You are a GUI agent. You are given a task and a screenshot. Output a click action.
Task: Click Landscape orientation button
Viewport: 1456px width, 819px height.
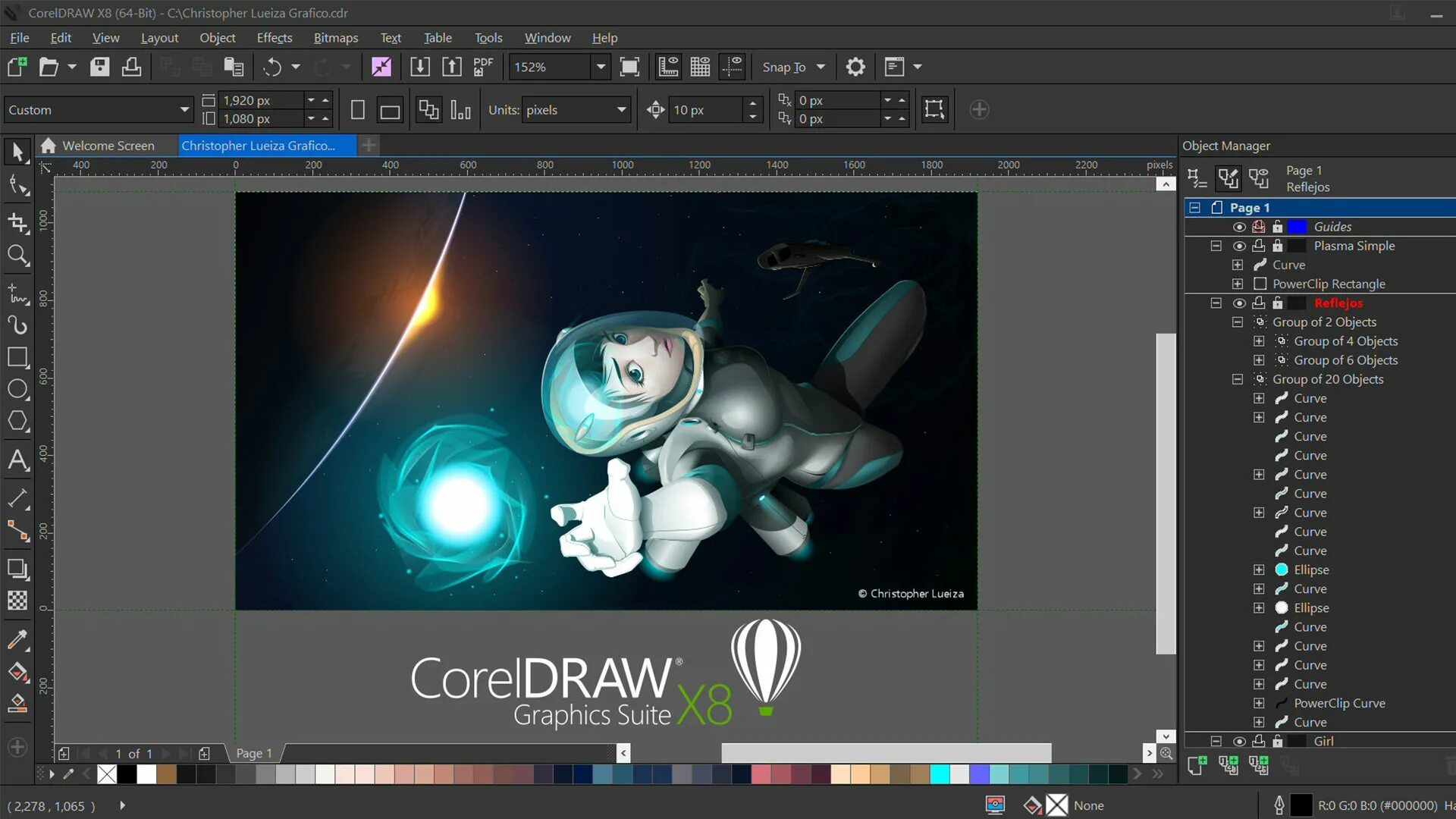390,110
